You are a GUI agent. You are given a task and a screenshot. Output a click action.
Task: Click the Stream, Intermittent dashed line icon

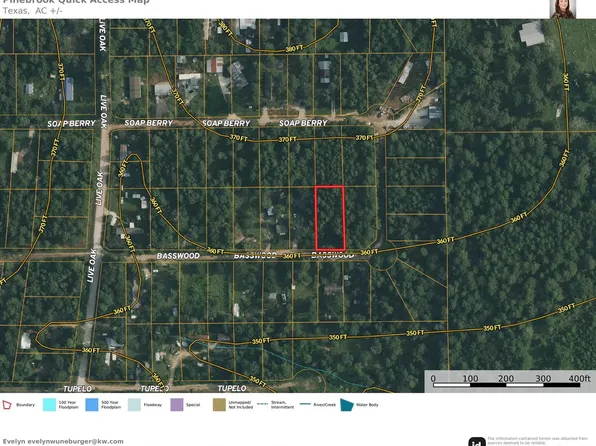click(263, 404)
